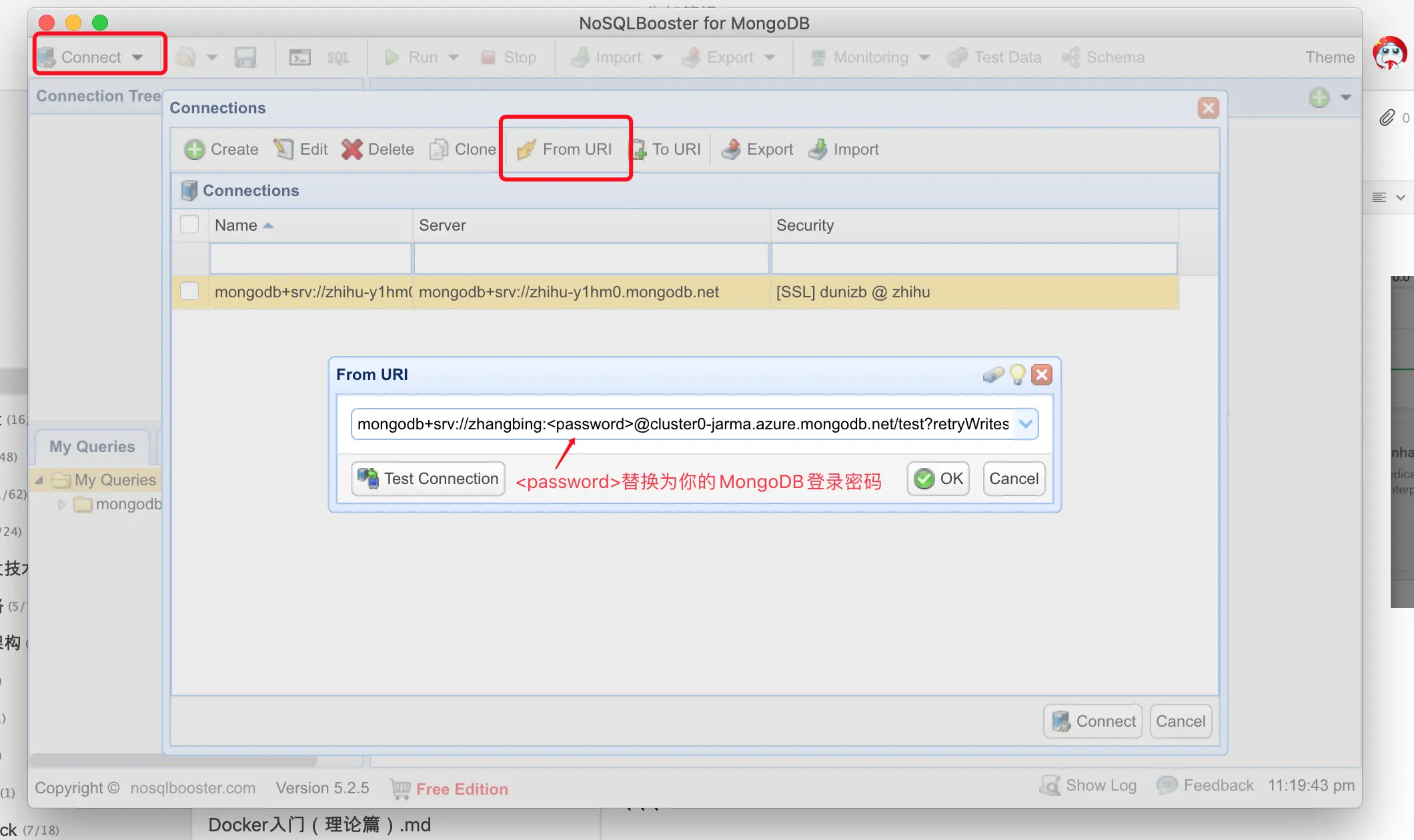1414x840 pixels.
Task: Tick the select-all checkbox in Name header
Action: click(189, 225)
